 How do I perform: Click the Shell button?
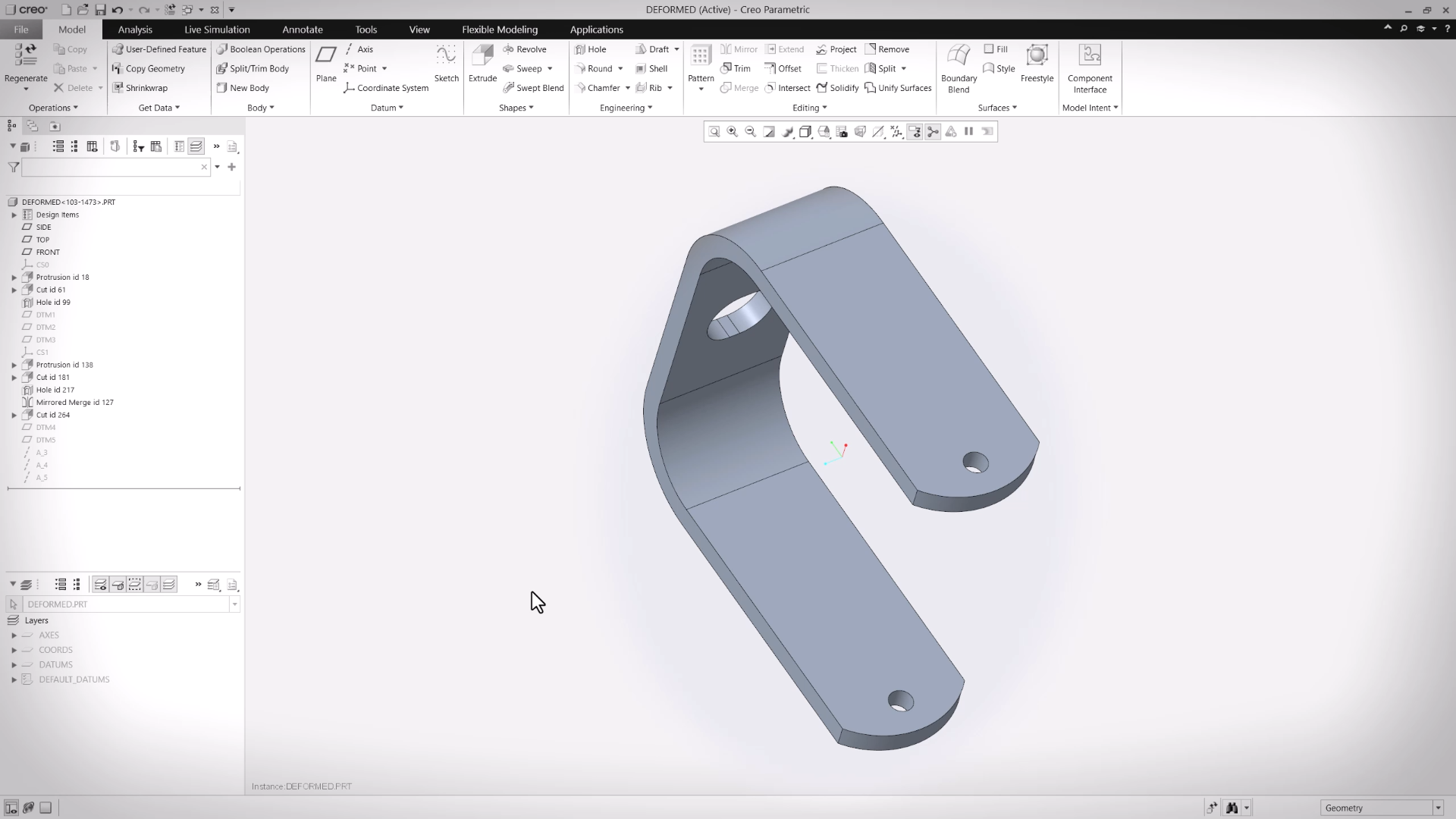point(651,69)
